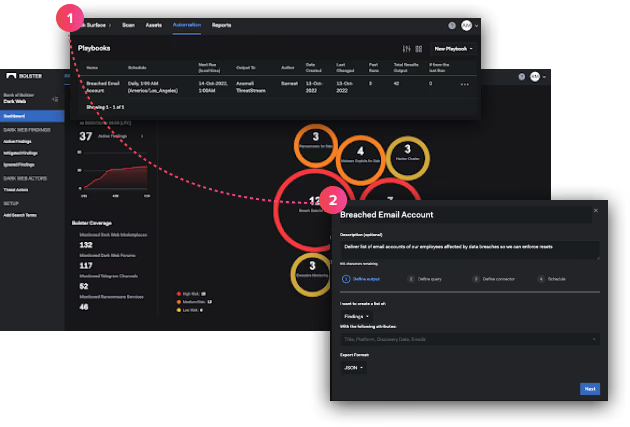The width and height of the screenshot is (630, 427).
Task: Close the Breached Email Account dialog
Action: [x=596, y=210]
